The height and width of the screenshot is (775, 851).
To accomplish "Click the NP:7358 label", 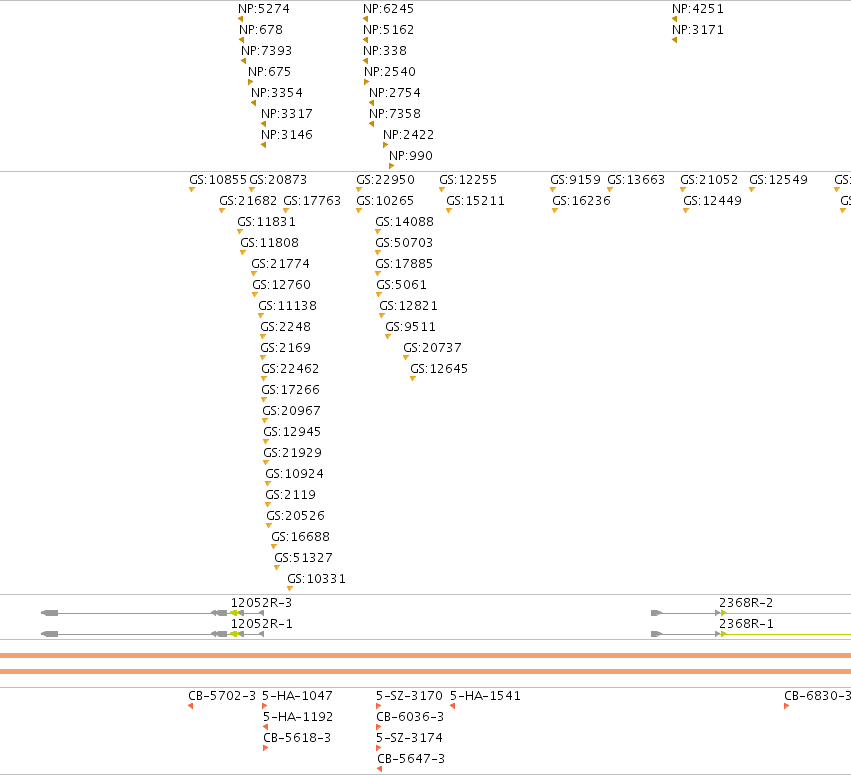I will click(395, 114).
